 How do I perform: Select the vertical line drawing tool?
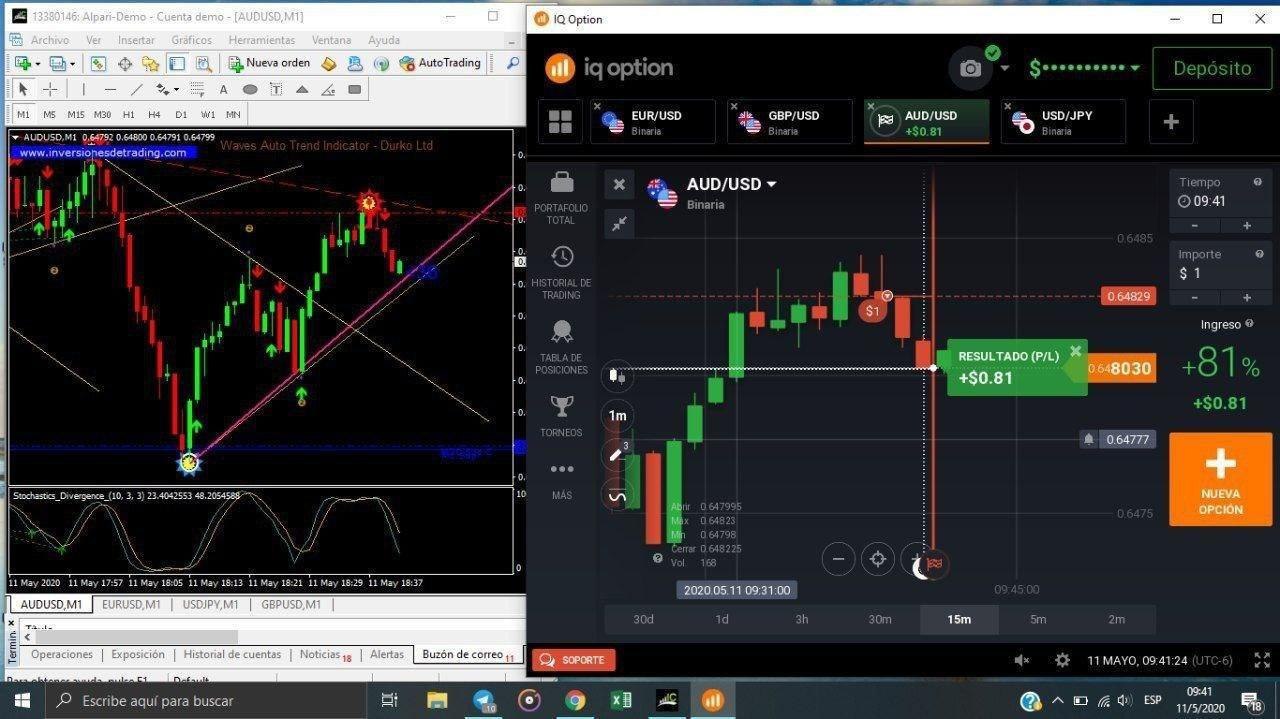pos(85,89)
